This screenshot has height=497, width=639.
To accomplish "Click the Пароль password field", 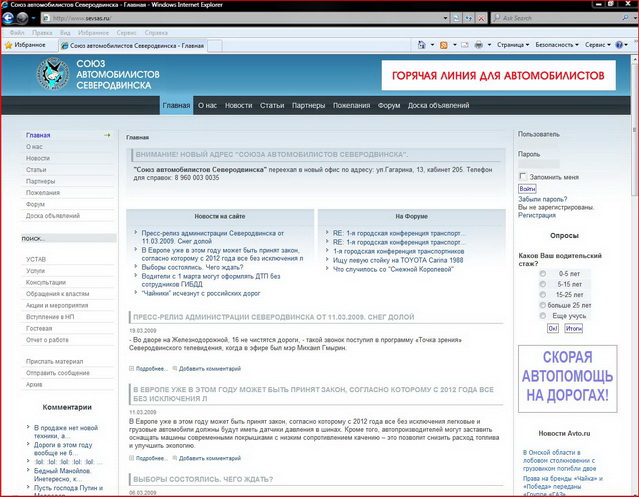I will point(538,164).
